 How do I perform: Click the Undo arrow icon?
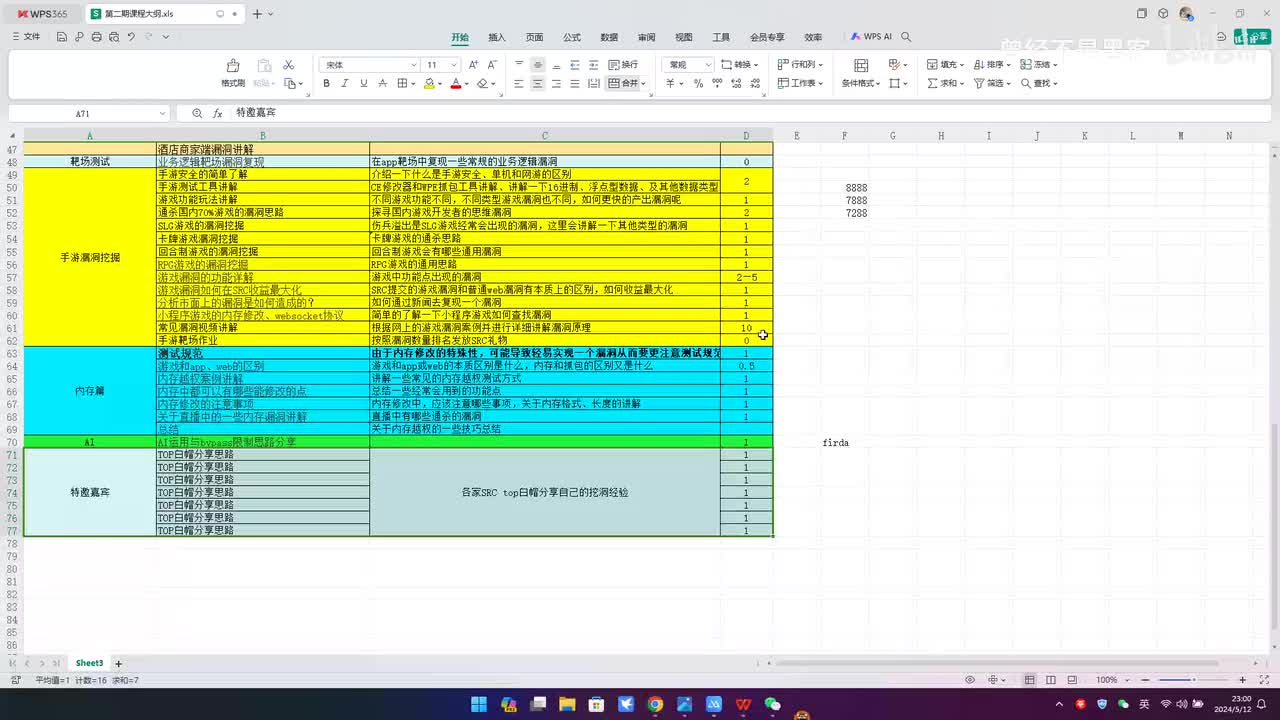pos(131,37)
